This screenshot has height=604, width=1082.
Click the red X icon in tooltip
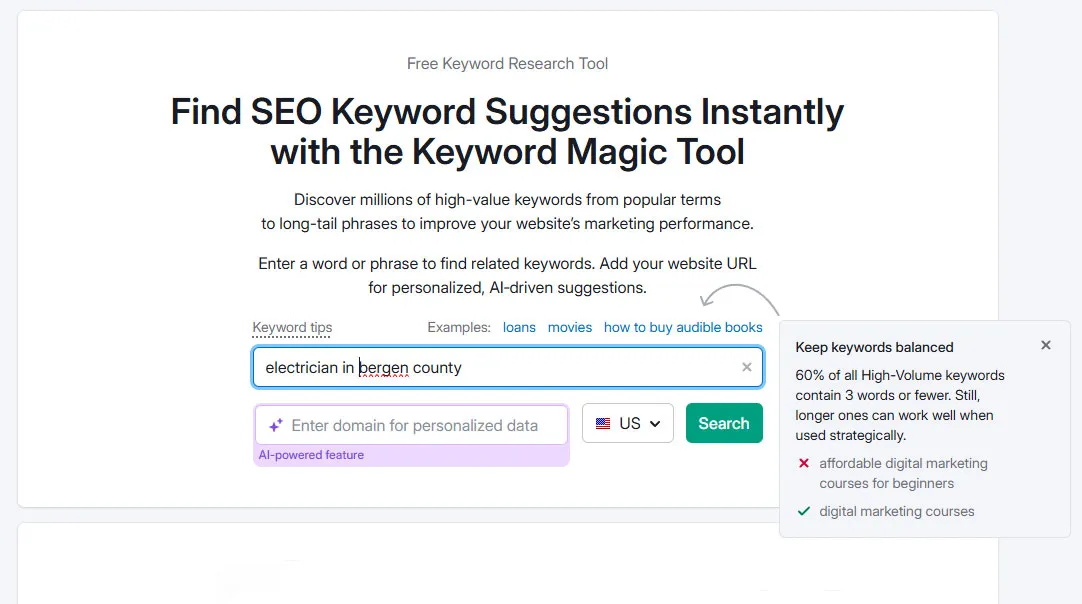point(804,463)
